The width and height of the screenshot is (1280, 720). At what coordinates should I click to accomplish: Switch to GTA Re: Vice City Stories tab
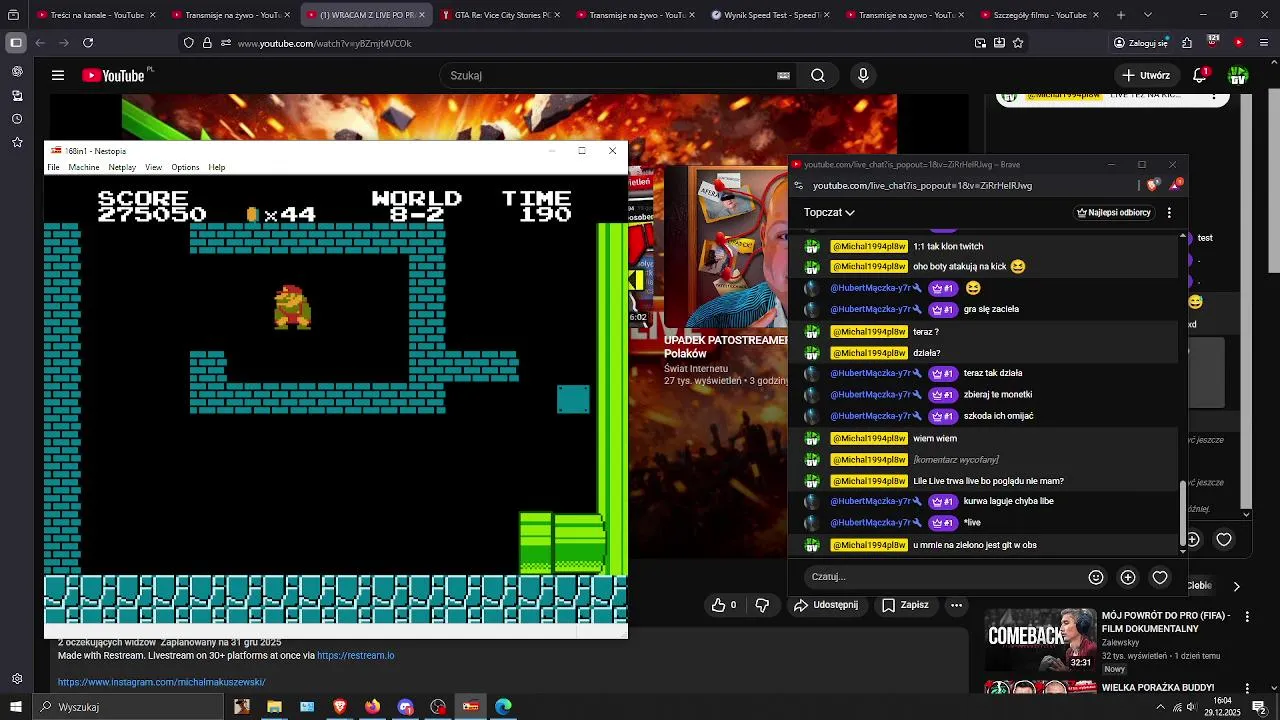click(502, 15)
